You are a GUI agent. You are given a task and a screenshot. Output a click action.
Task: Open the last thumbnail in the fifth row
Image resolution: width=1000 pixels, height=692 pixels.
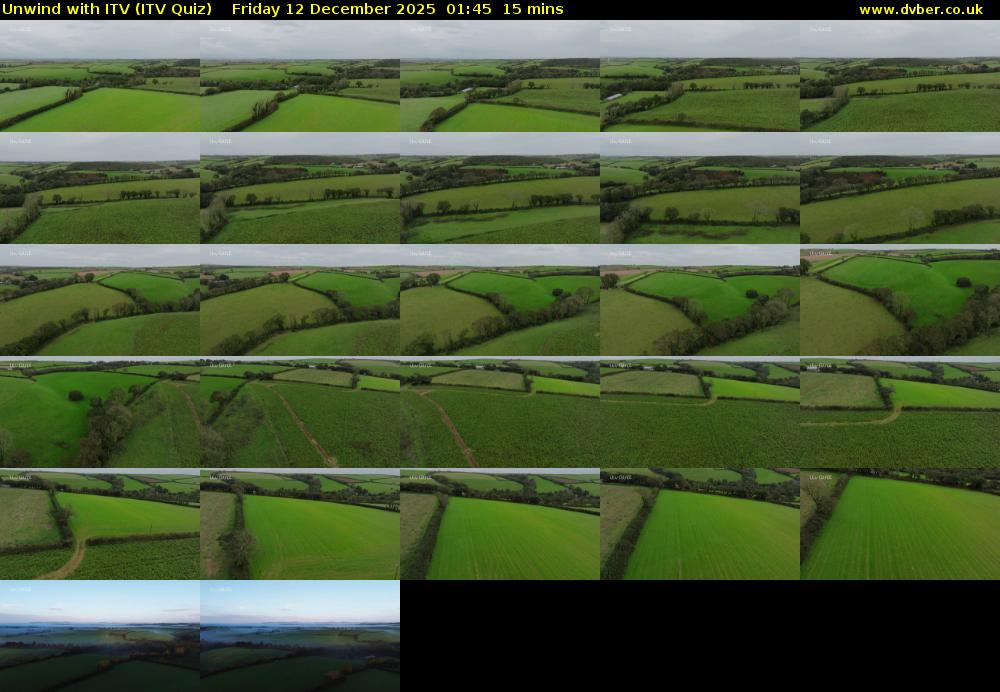900,524
